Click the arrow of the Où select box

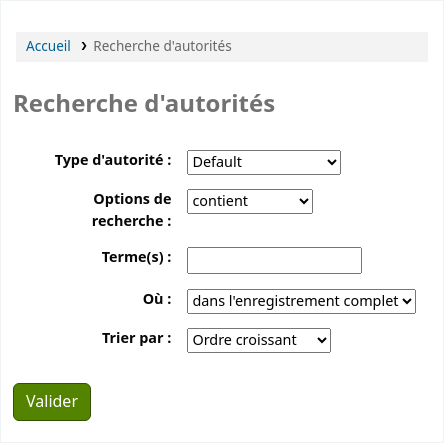click(407, 301)
